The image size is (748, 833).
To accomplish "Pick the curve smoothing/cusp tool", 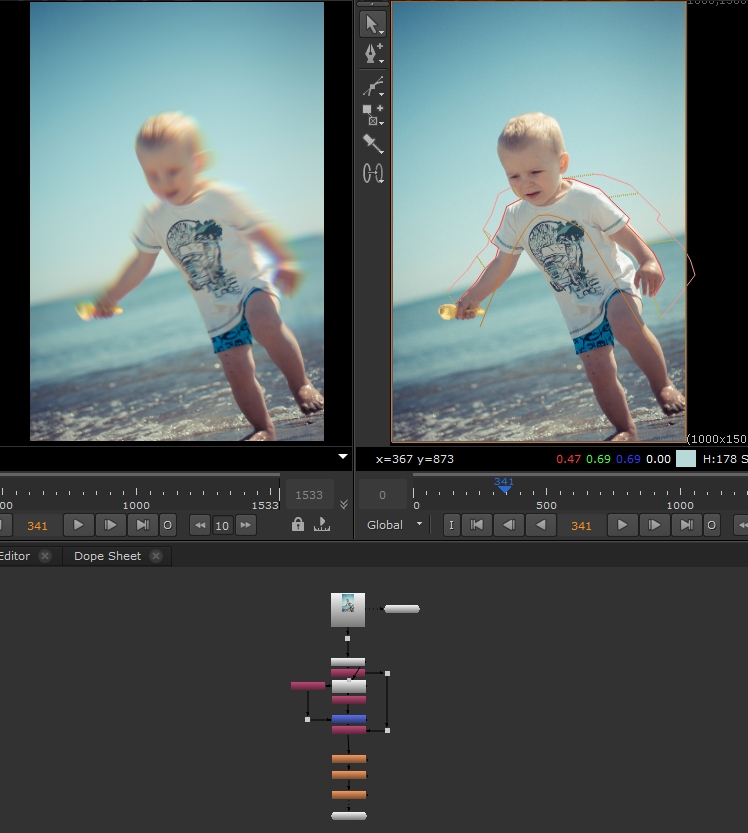I will click(x=372, y=86).
